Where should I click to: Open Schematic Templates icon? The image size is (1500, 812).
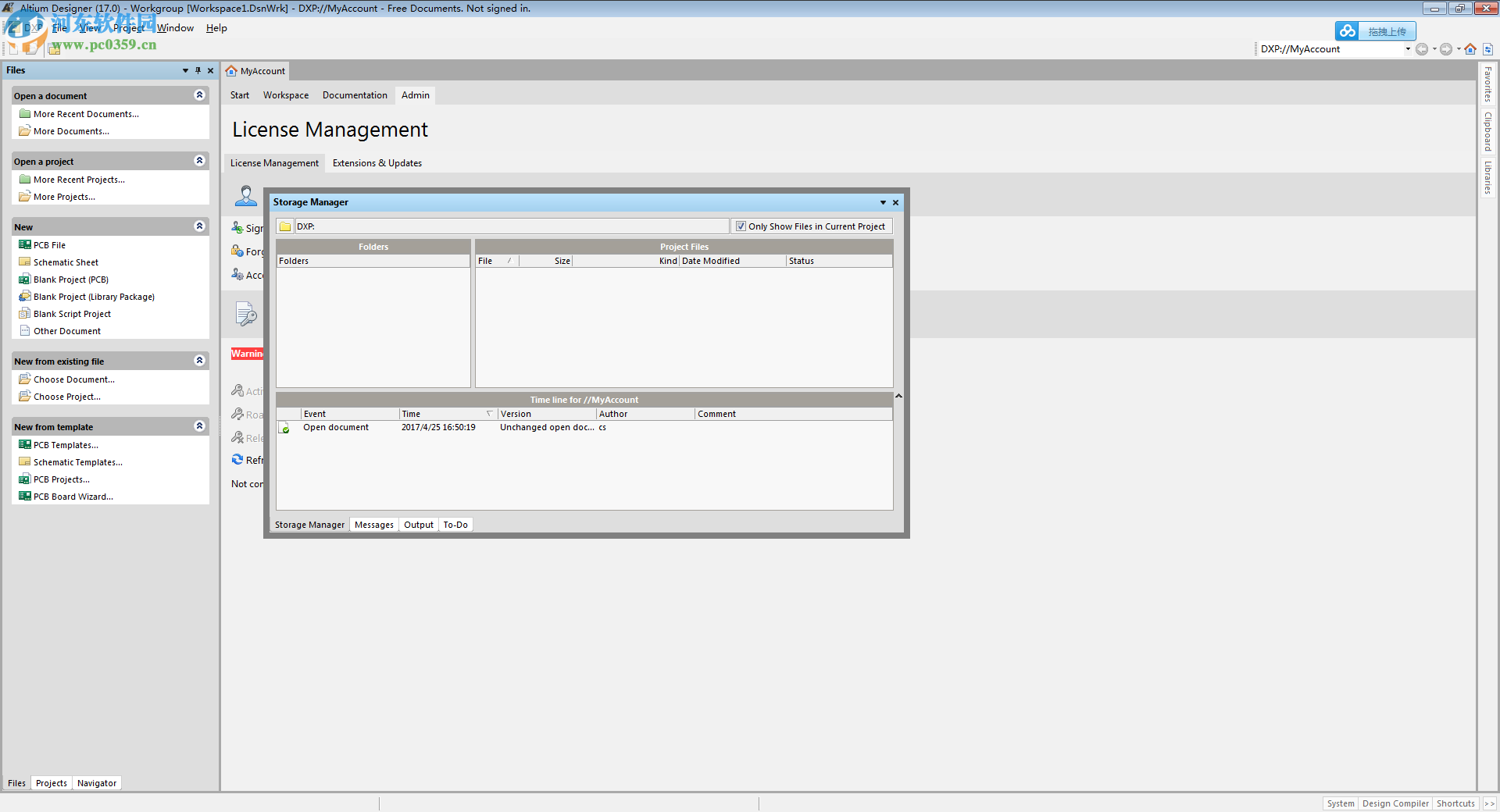[25, 462]
